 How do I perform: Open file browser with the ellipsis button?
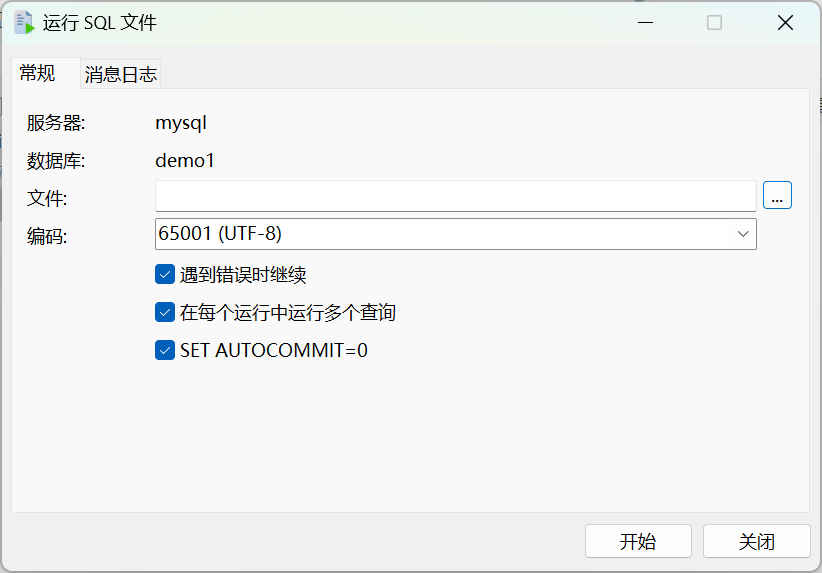point(777,196)
